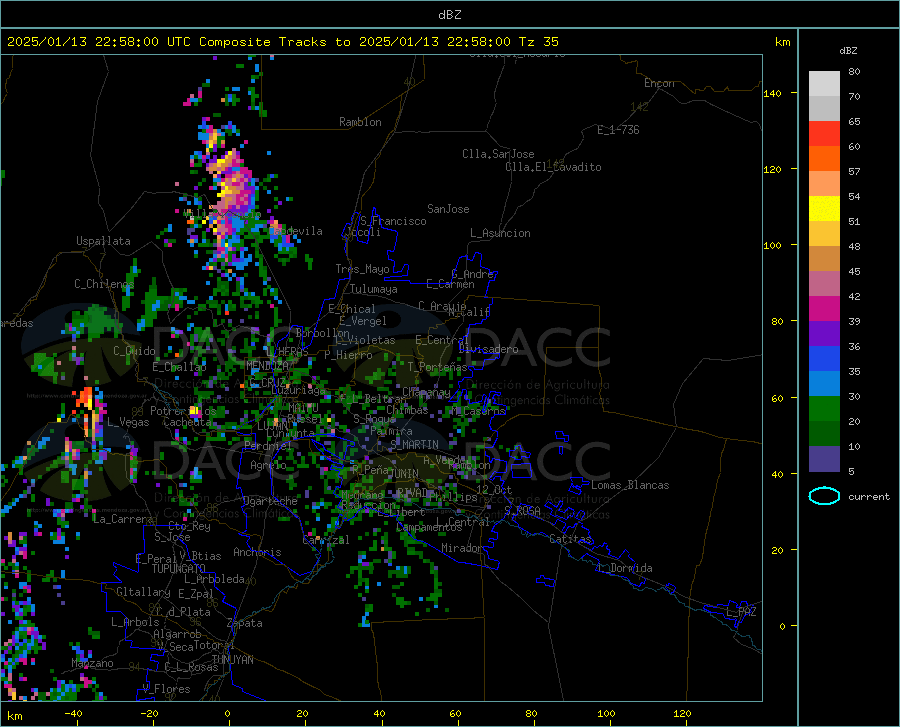Click the L_Dormida place label
Viewport: 900px width, 727px height.
click(x=624, y=568)
